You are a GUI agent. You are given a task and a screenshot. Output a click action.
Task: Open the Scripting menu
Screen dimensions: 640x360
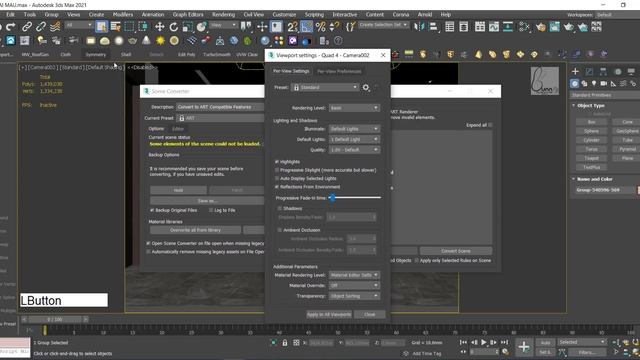(x=314, y=14)
